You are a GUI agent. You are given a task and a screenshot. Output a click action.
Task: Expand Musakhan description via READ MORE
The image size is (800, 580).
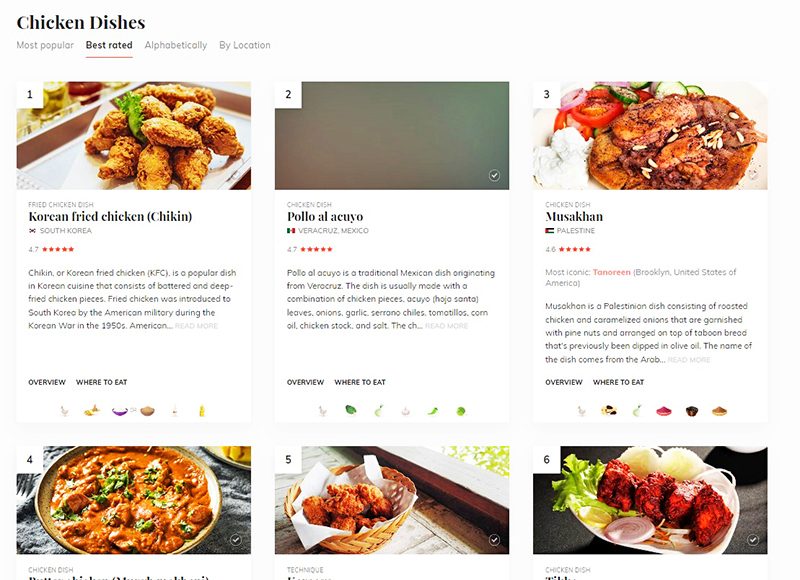pyautogui.click(x=689, y=360)
